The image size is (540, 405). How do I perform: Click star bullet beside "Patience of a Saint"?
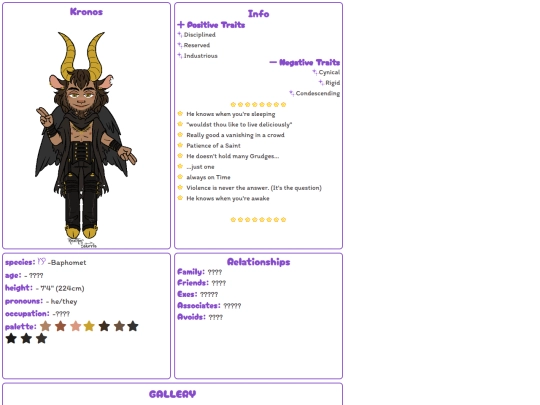[x=180, y=145]
